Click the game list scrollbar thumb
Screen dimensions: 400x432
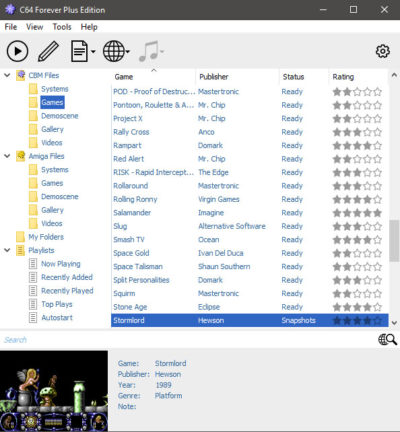(x=394, y=240)
